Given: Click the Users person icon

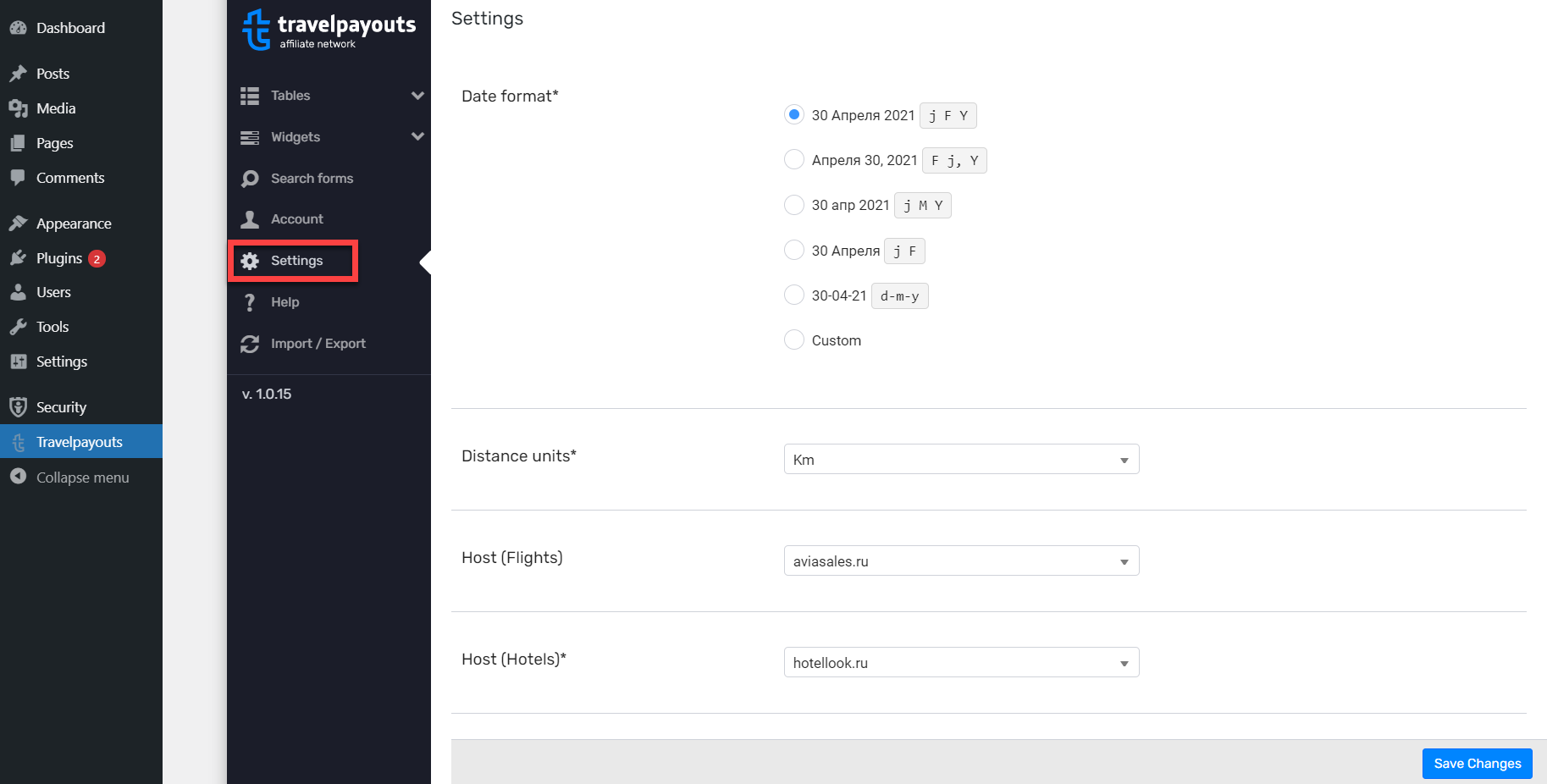Looking at the screenshot, I should click(18, 292).
